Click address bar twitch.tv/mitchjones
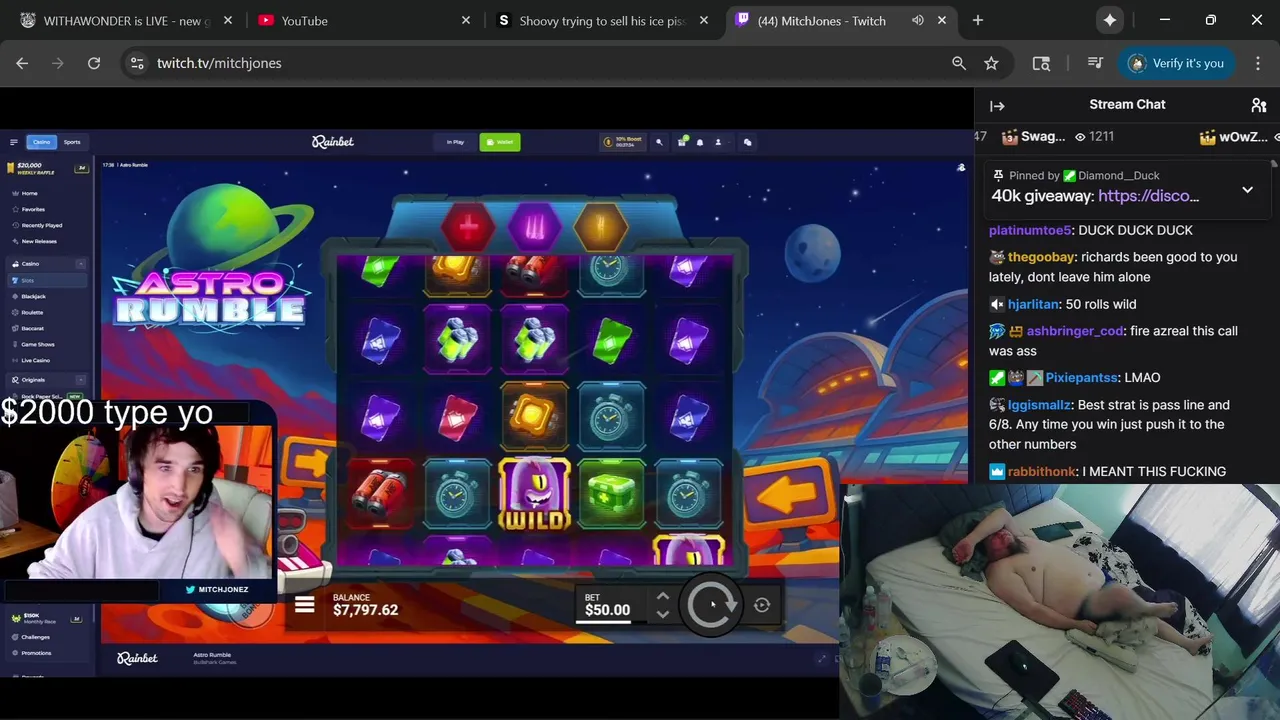The image size is (1280, 720). (219, 63)
